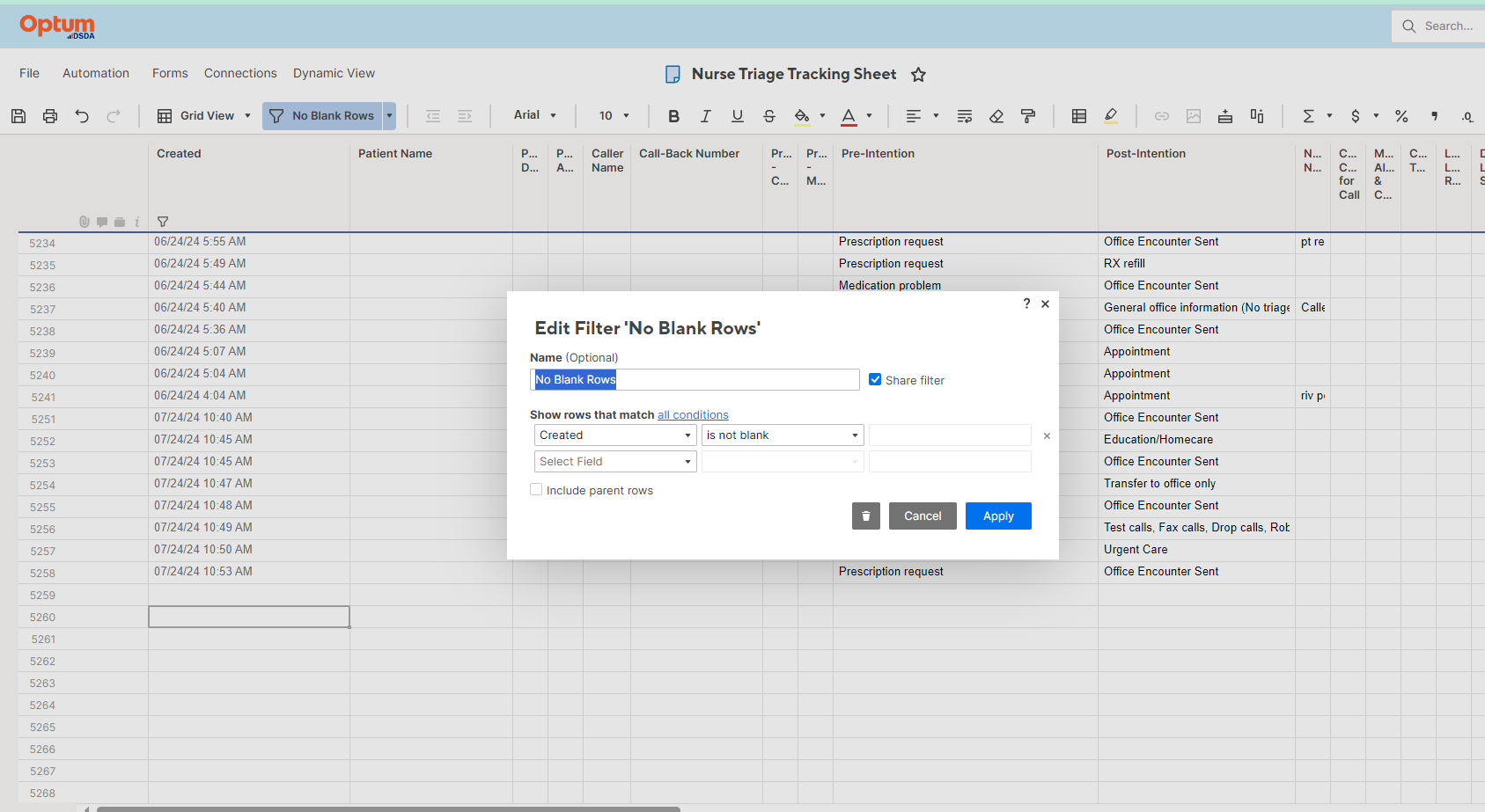The image size is (1485, 812).
Task: Open the 'is not blank' condition dropdown
Action: pos(783,435)
